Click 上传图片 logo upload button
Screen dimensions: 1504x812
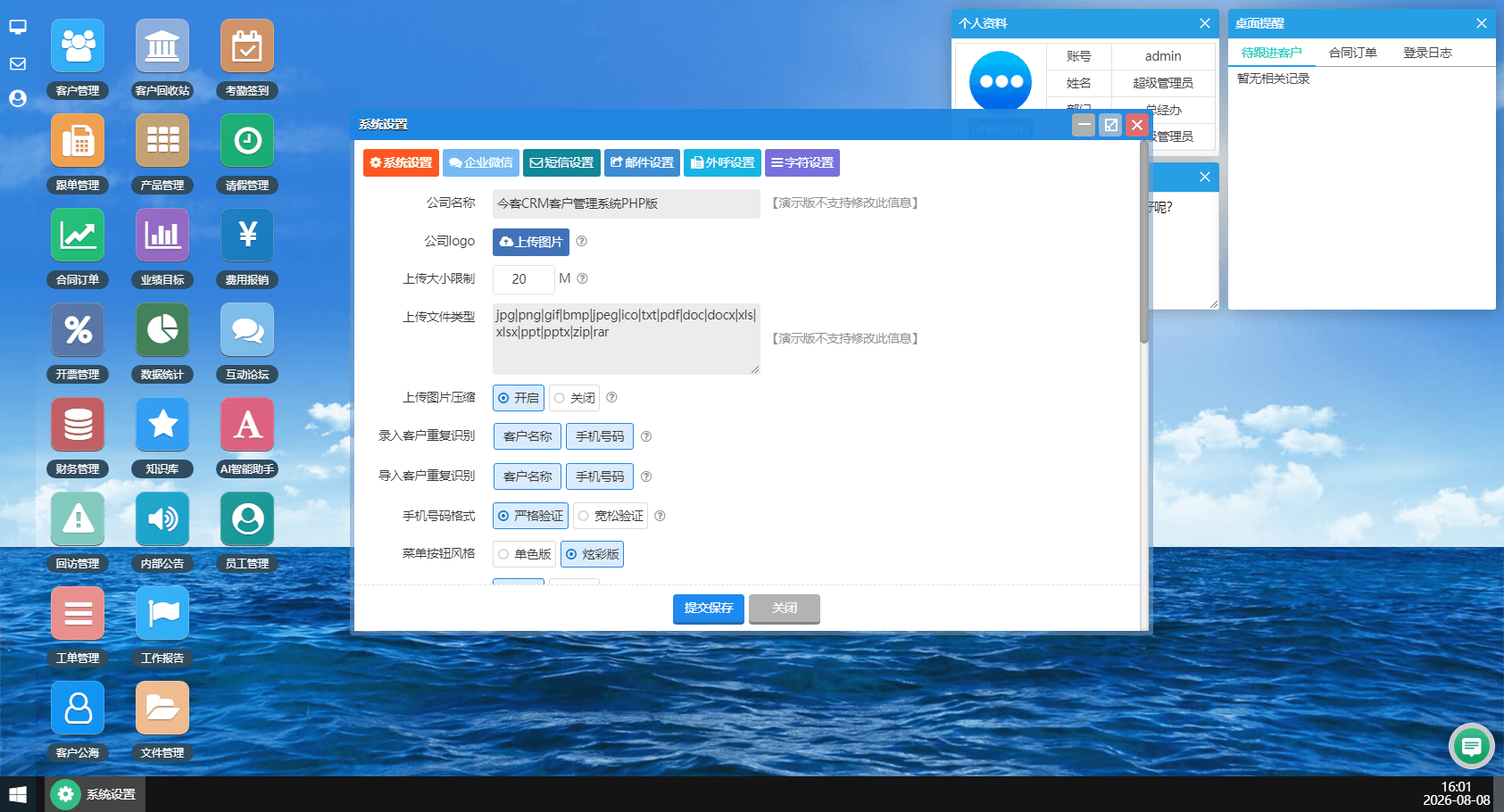pyautogui.click(x=531, y=242)
